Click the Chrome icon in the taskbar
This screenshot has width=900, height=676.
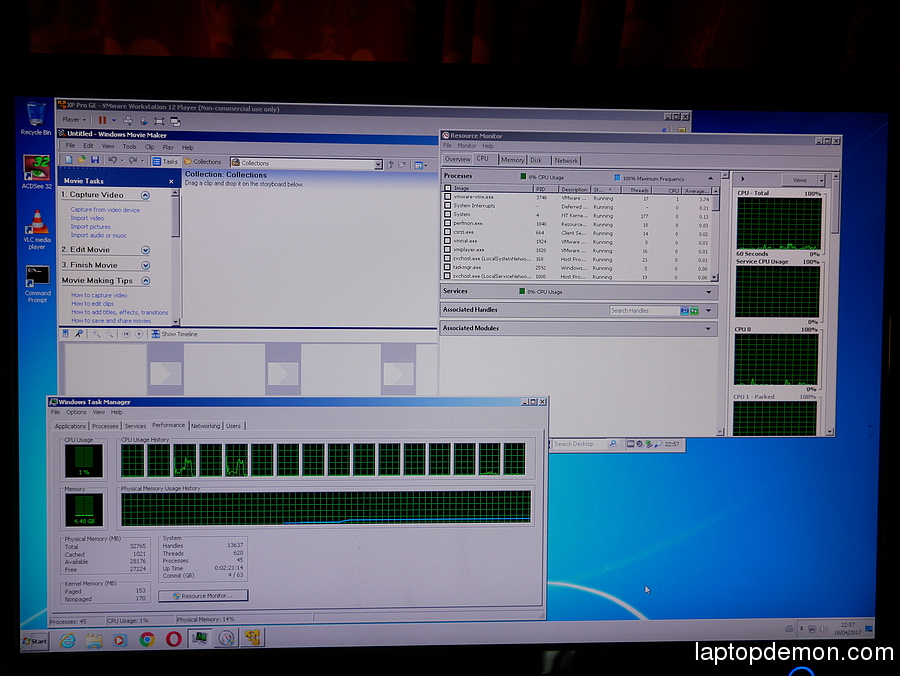coord(146,640)
